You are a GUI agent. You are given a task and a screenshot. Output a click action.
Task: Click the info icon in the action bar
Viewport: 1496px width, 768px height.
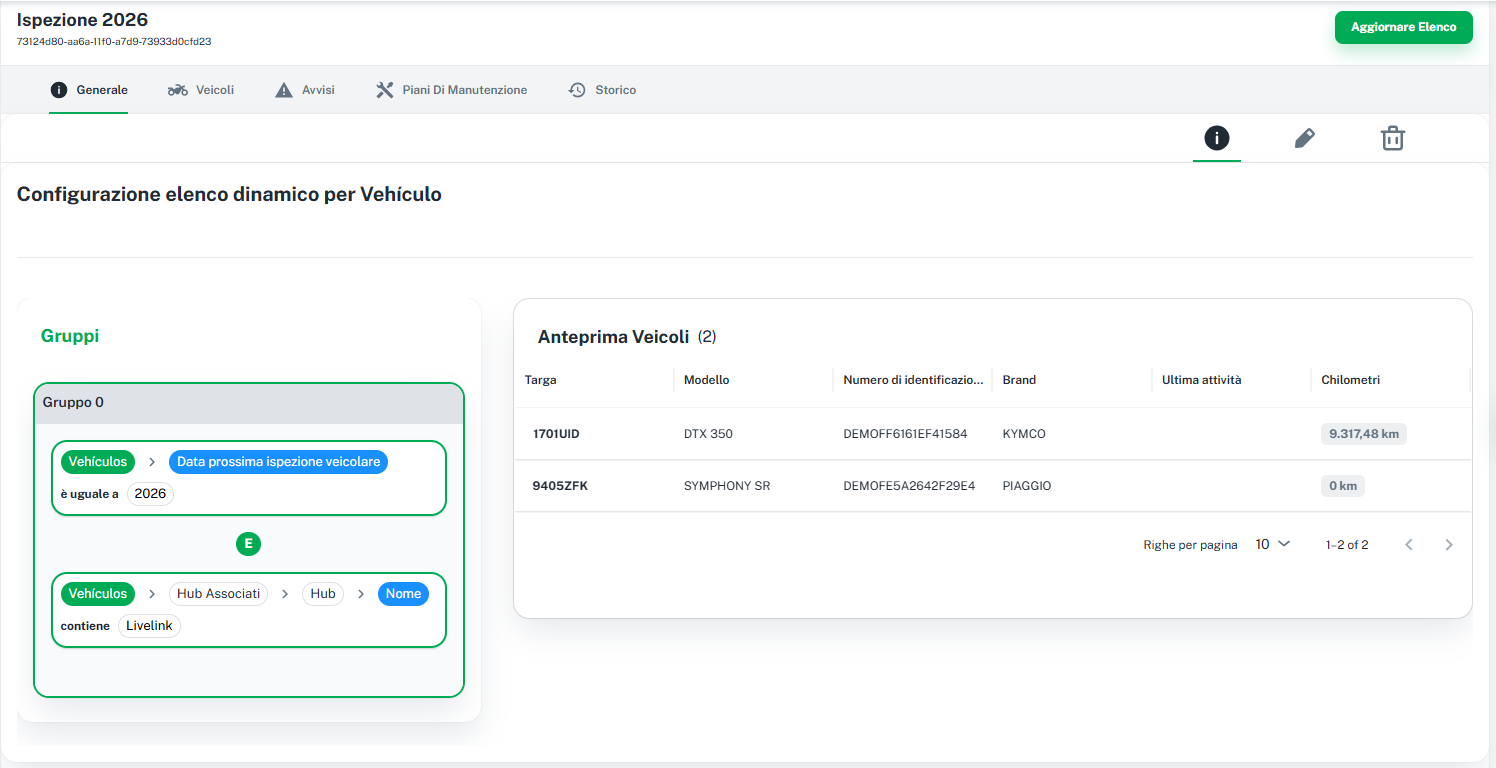coord(1216,139)
